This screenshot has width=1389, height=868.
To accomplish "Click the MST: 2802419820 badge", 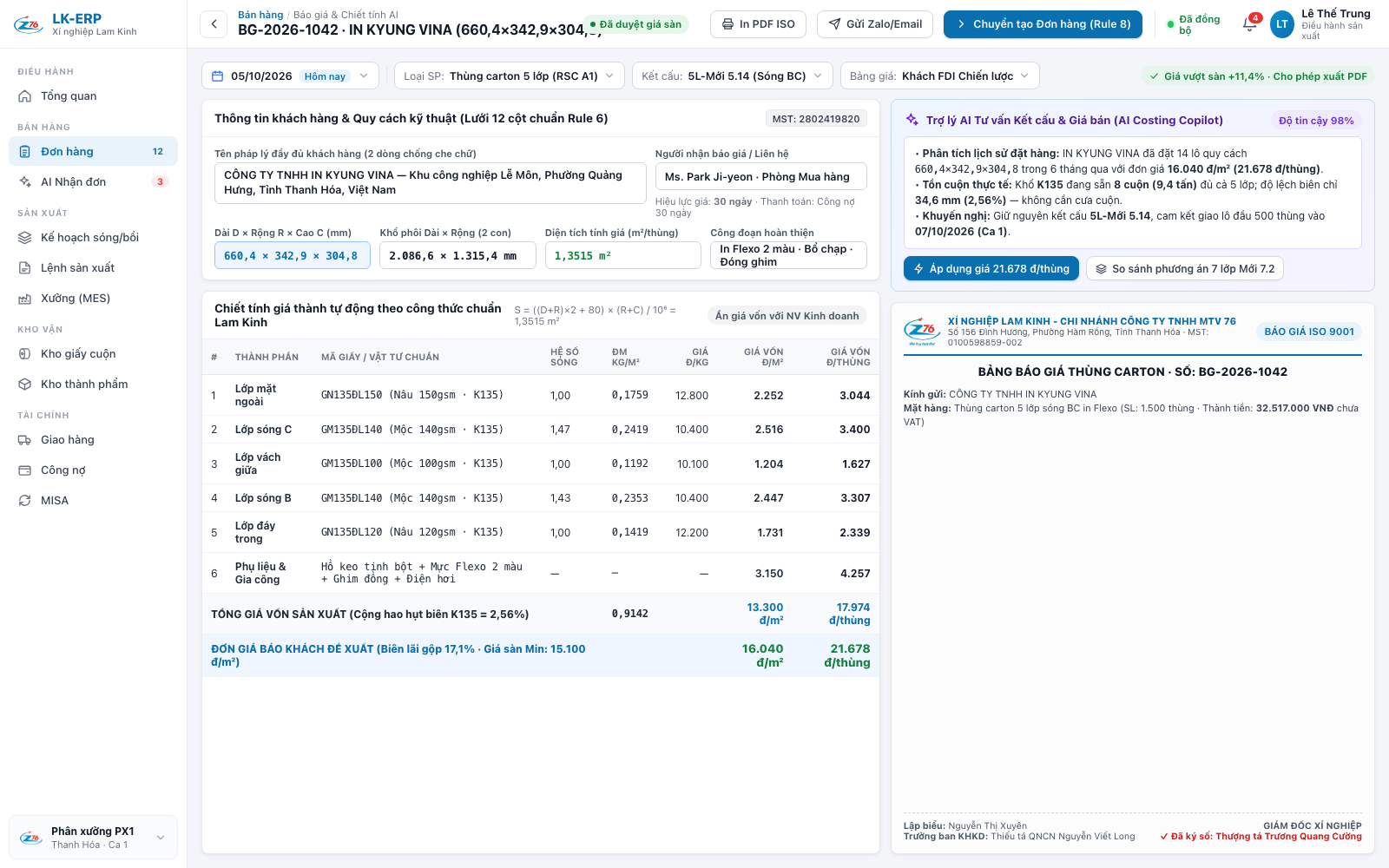I will [x=816, y=119].
